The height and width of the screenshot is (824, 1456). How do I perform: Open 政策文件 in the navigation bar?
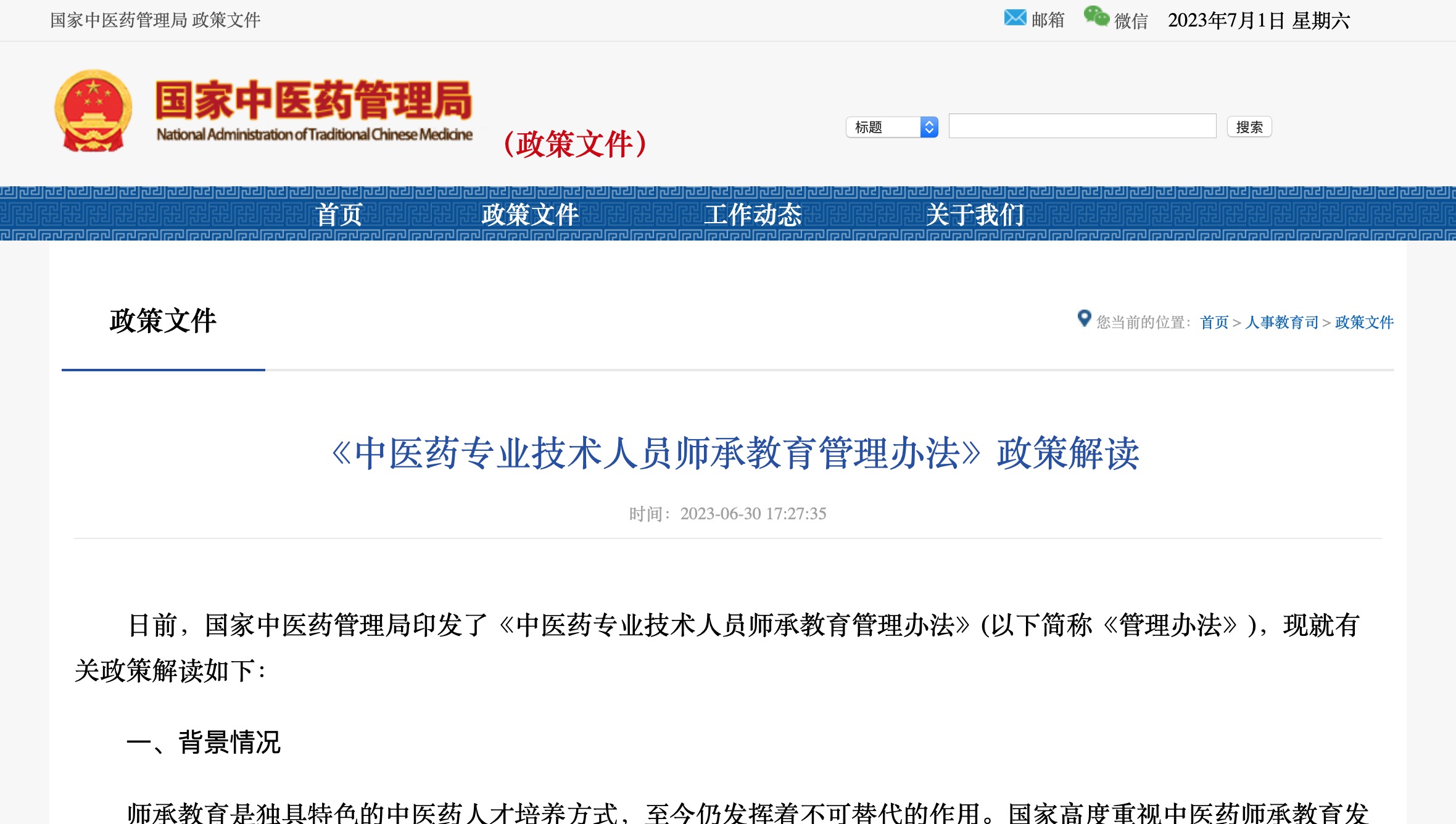point(530,215)
